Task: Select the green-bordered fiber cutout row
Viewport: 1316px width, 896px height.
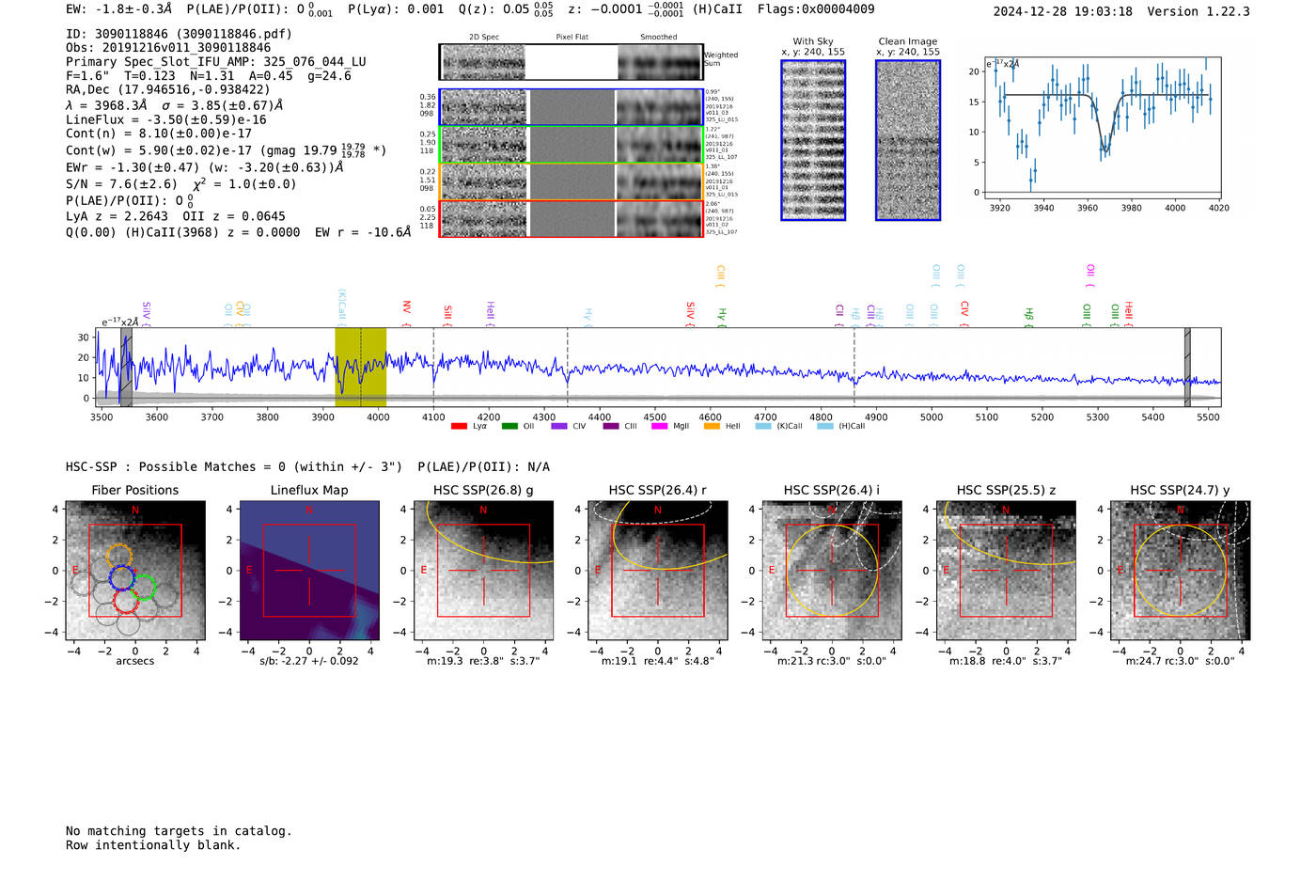Action: (x=571, y=145)
